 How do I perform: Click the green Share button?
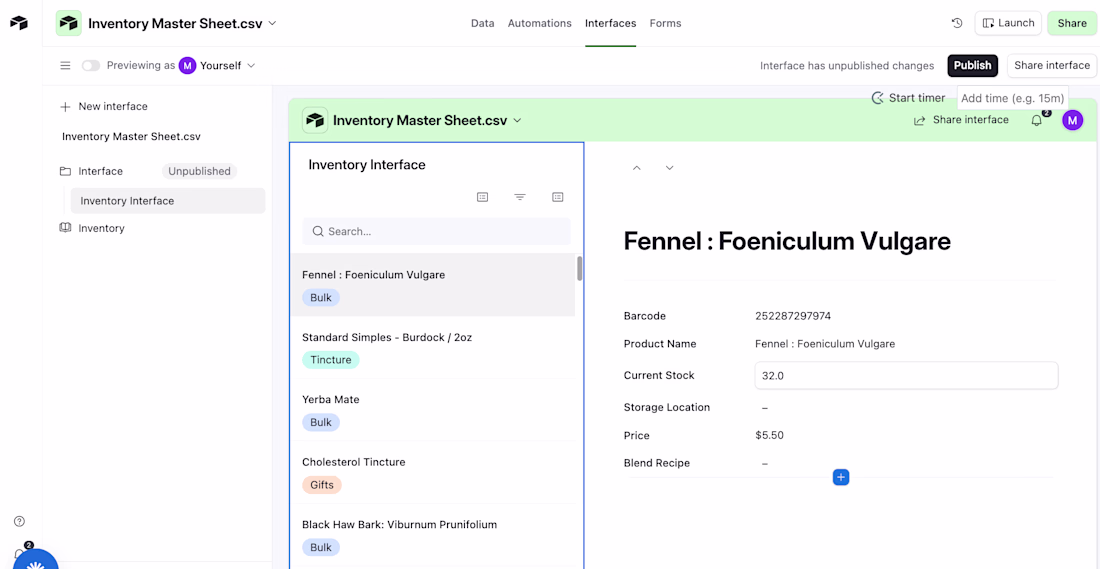click(x=1072, y=22)
